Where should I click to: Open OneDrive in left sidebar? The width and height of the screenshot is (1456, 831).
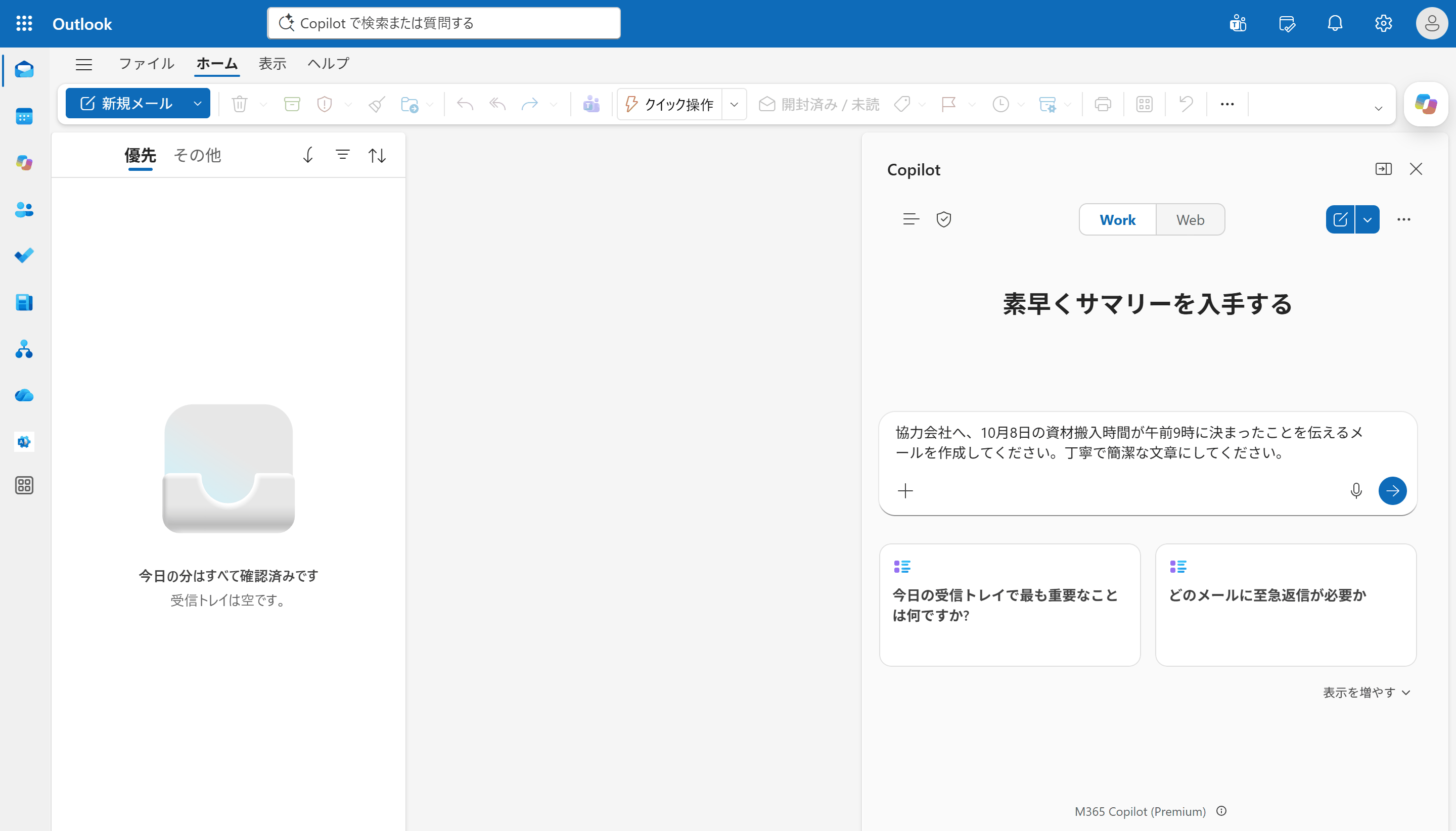[x=24, y=395]
